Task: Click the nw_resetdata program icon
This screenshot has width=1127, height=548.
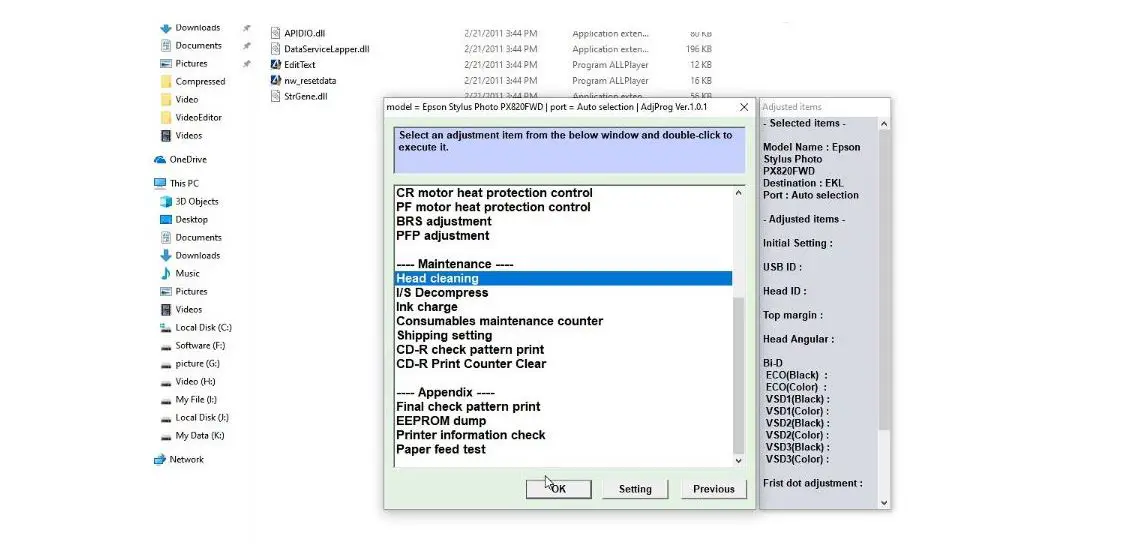Action: coord(275,81)
